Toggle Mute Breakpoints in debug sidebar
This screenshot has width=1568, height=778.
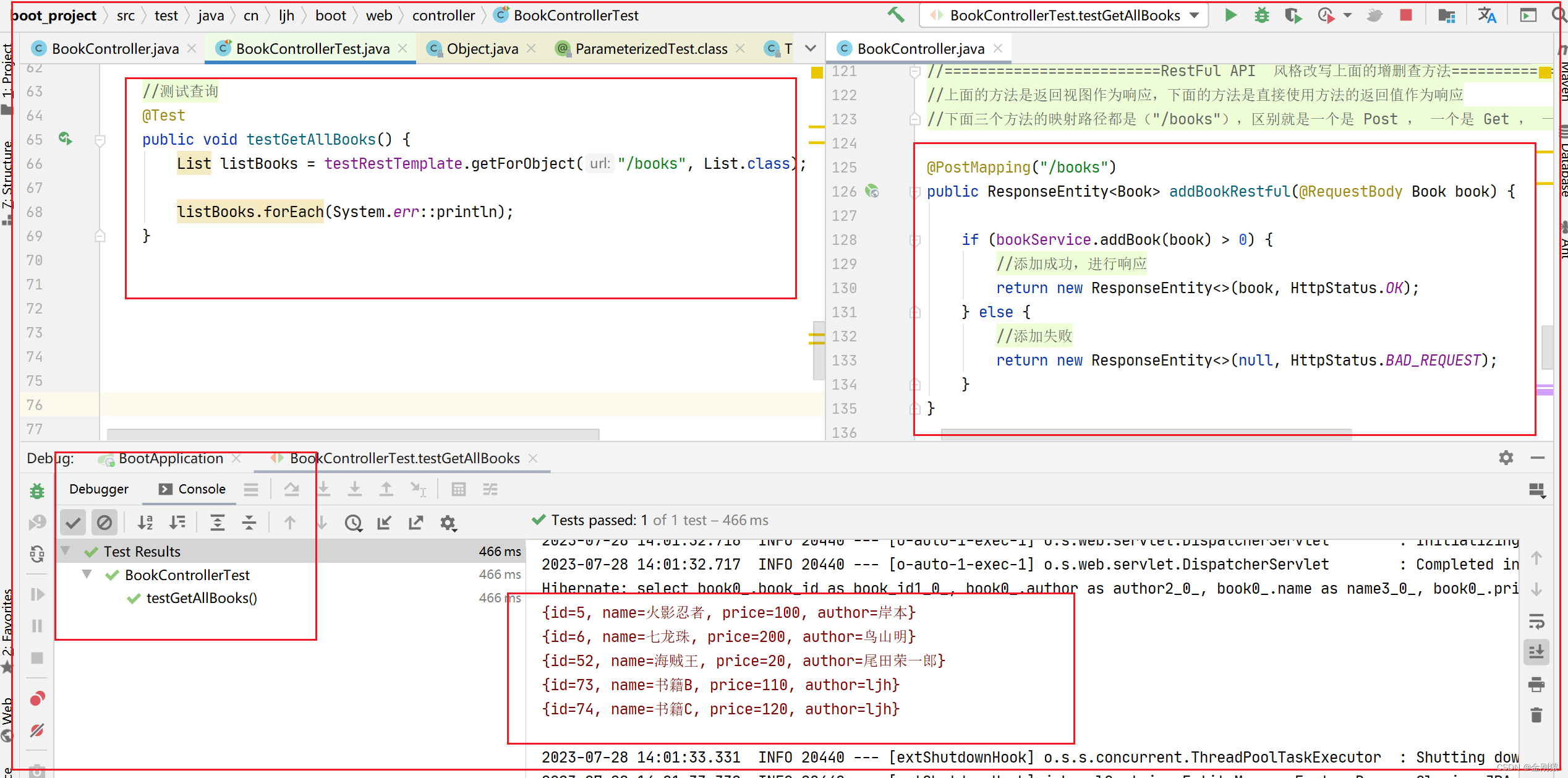[x=37, y=730]
